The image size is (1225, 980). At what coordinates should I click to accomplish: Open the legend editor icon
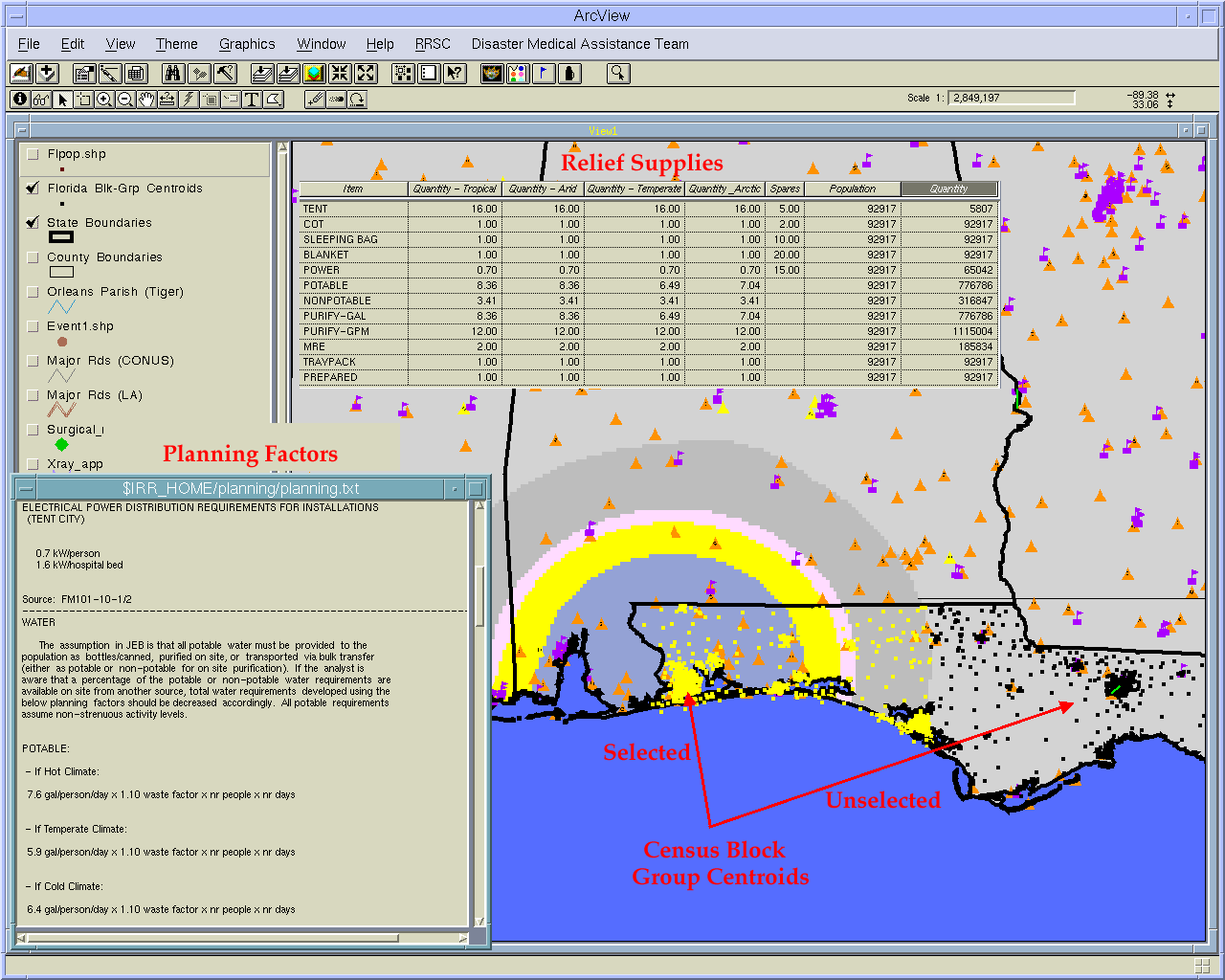[x=110, y=74]
